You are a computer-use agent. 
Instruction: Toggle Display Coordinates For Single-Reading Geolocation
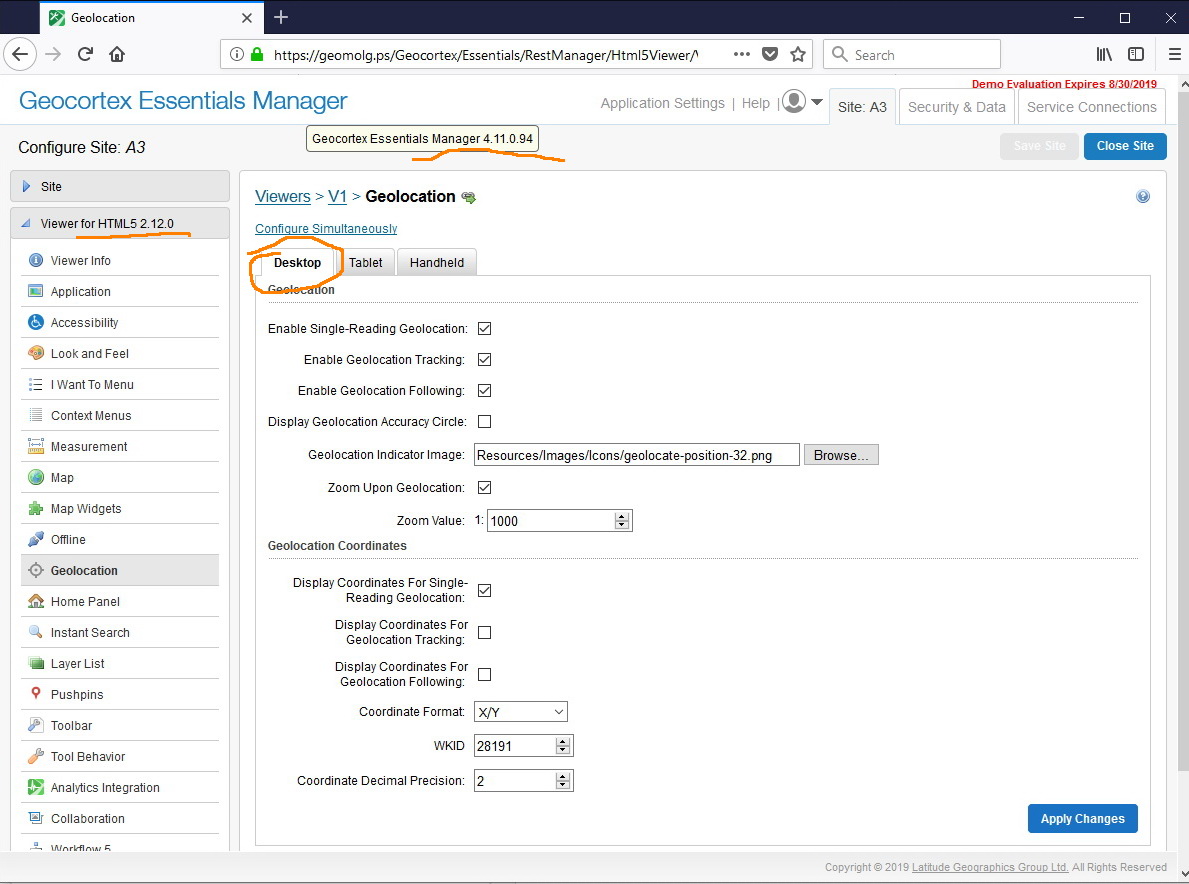(485, 590)
